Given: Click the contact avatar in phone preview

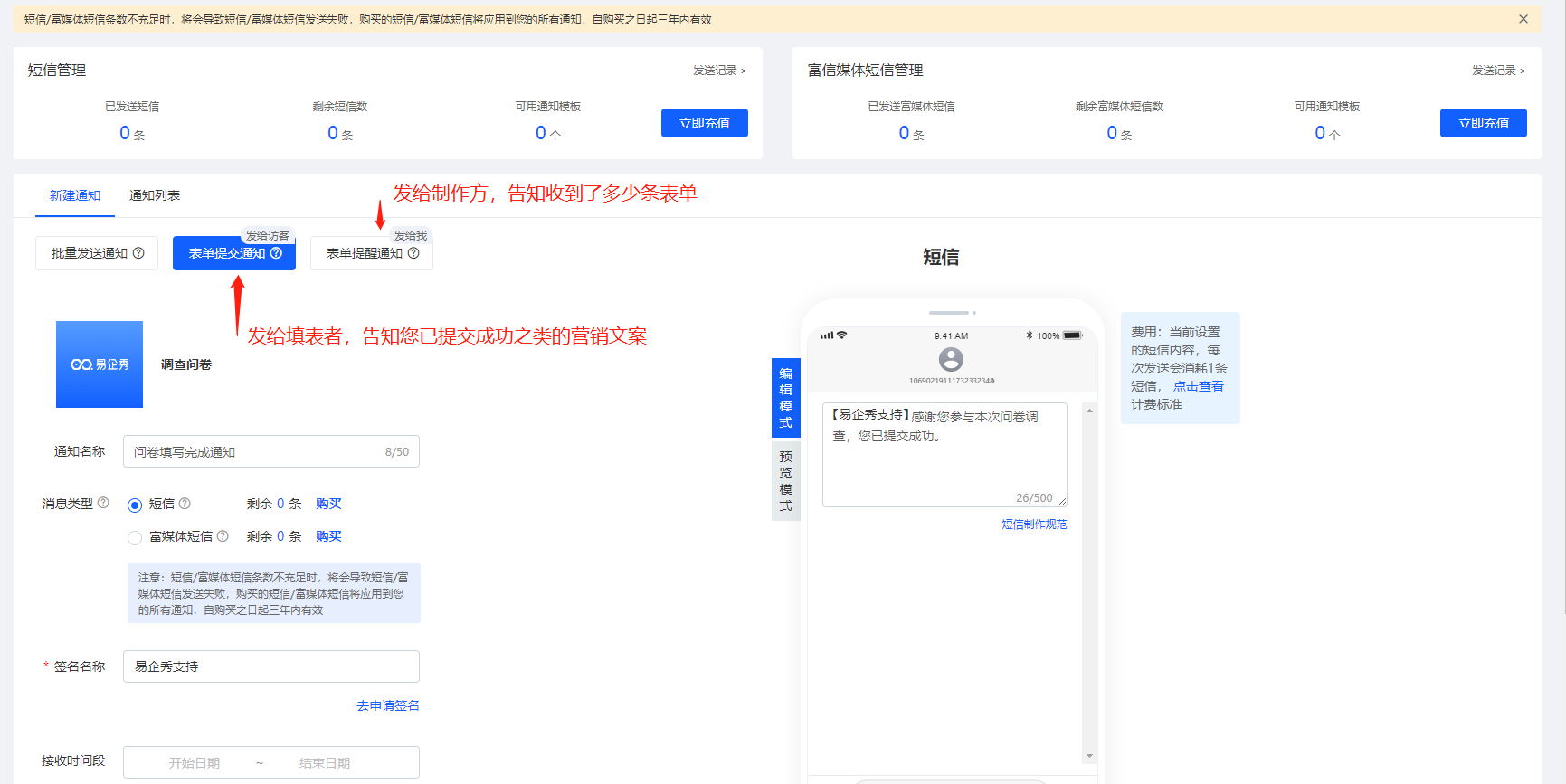Looking at the screenshot, I should (951, 359).
